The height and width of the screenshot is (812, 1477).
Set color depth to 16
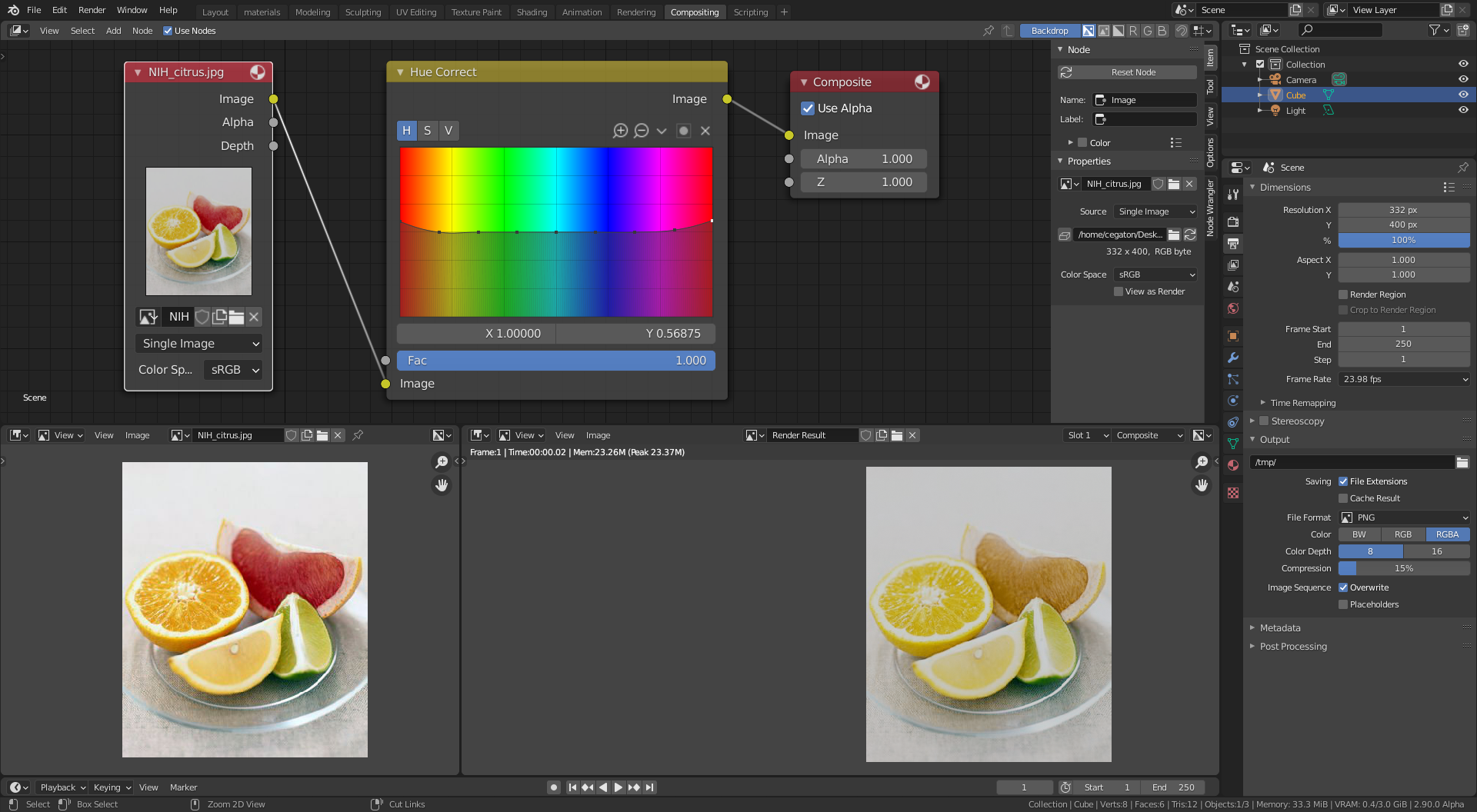point(1436,551)
